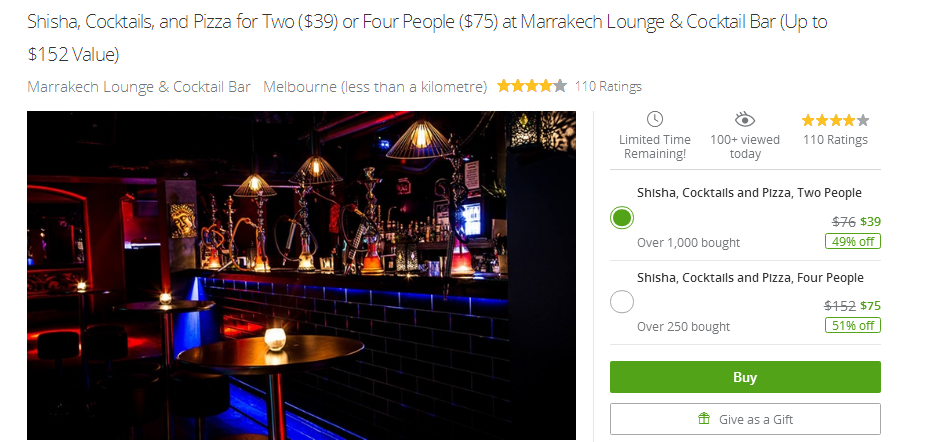Click the Marrakech Lounge & Cocktail Bar merchant name
Screen dimensions: 934x442
139,87
